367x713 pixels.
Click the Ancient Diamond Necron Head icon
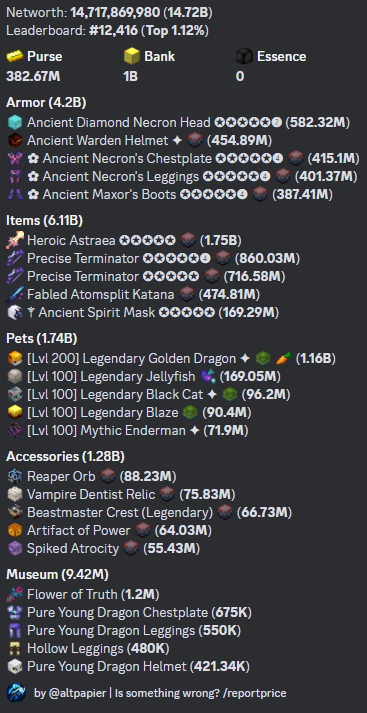tap(15, 122)
